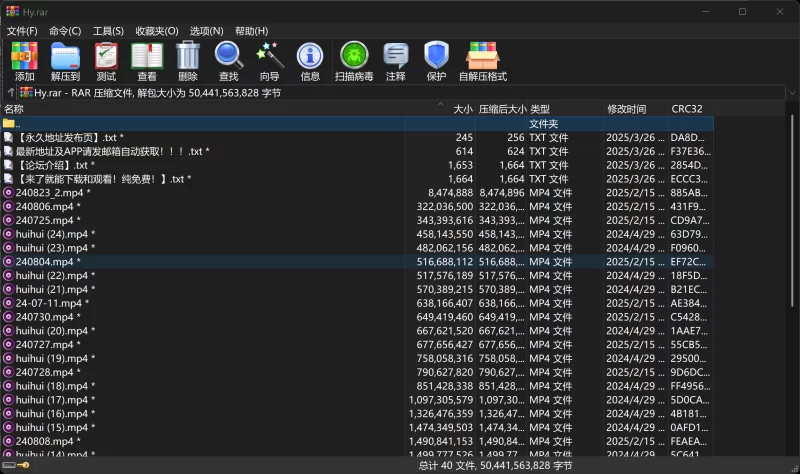Click the Extract To (解压到) icon

click(65, 61)
